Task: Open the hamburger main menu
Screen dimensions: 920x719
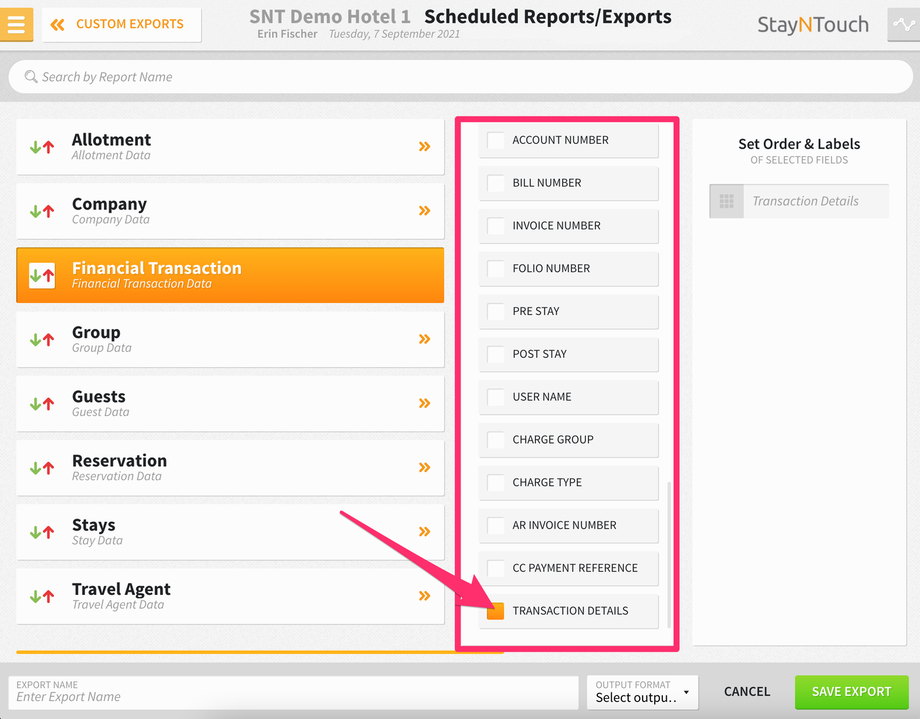Action: tap(16, 25)
